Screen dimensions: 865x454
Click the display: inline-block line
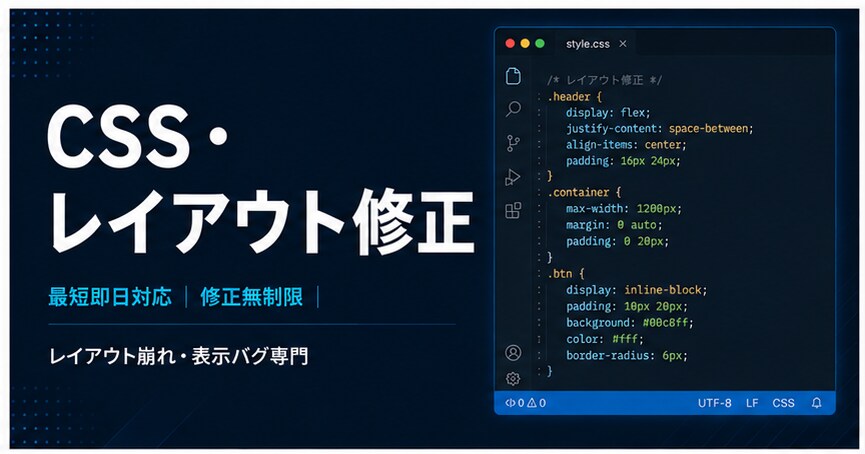coord(636,290)
